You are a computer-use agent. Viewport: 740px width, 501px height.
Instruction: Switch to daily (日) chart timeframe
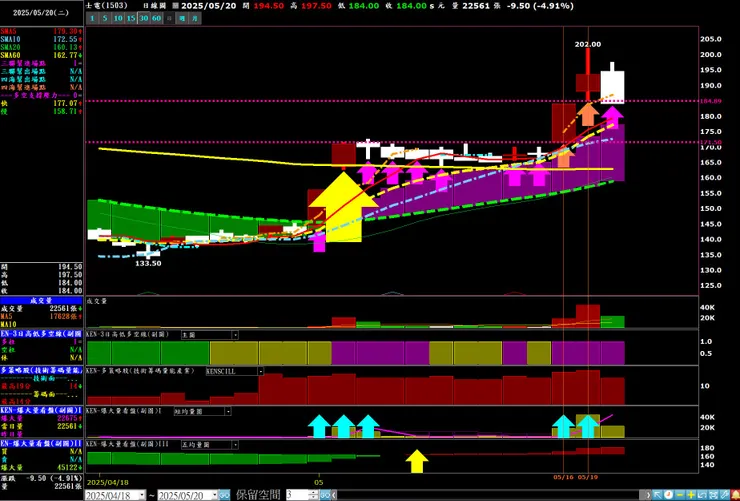click(x=169, y=18)
